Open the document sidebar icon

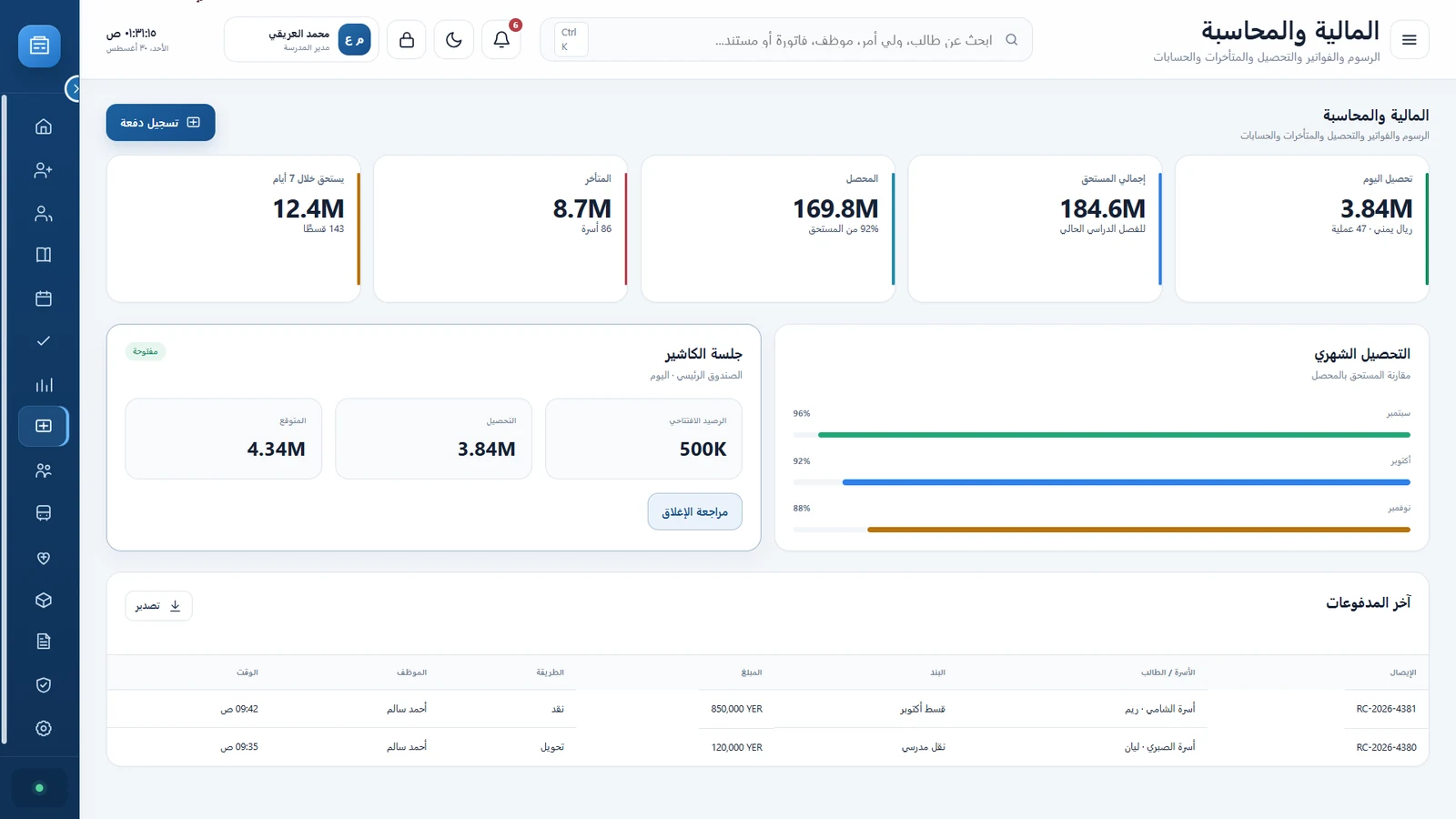tap(44, 642)
